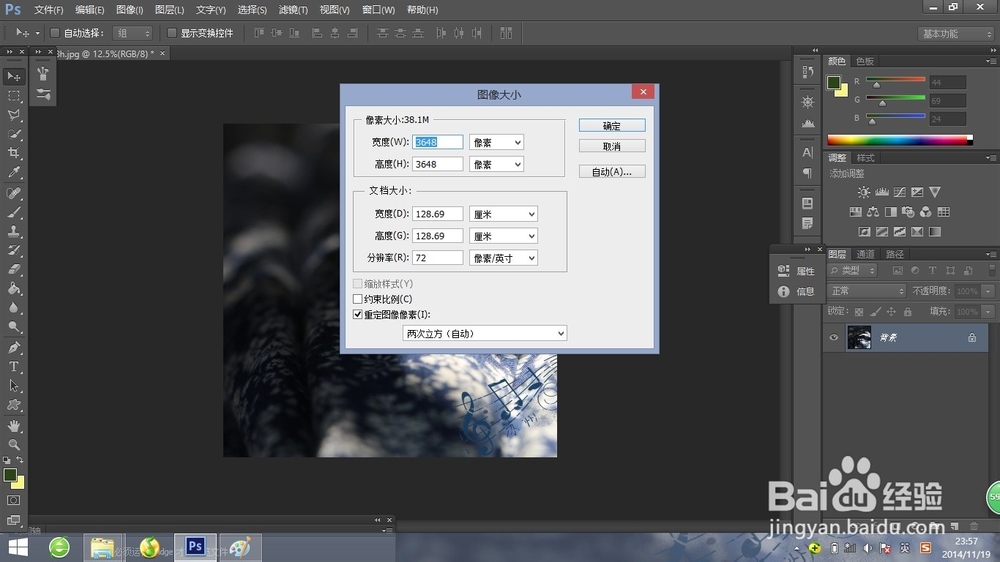The height and width of the screenshot is (562, 1000).
Task: Confirm the Image Size dialog with OK
Action: (612, 126)
